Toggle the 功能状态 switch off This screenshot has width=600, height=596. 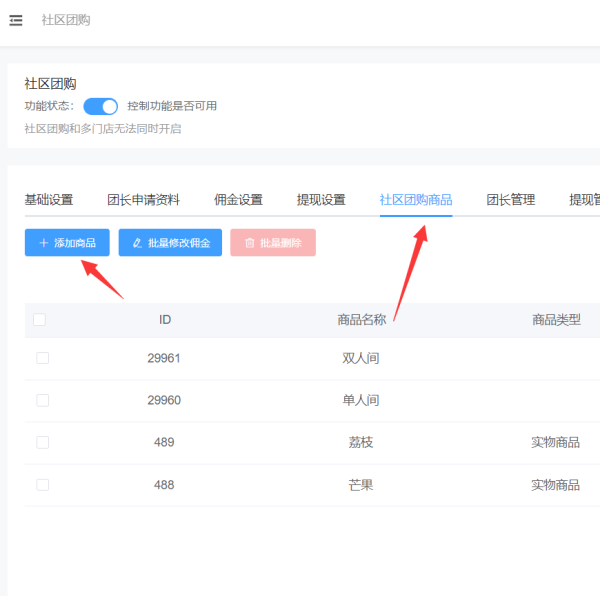(x=100, y=106)
